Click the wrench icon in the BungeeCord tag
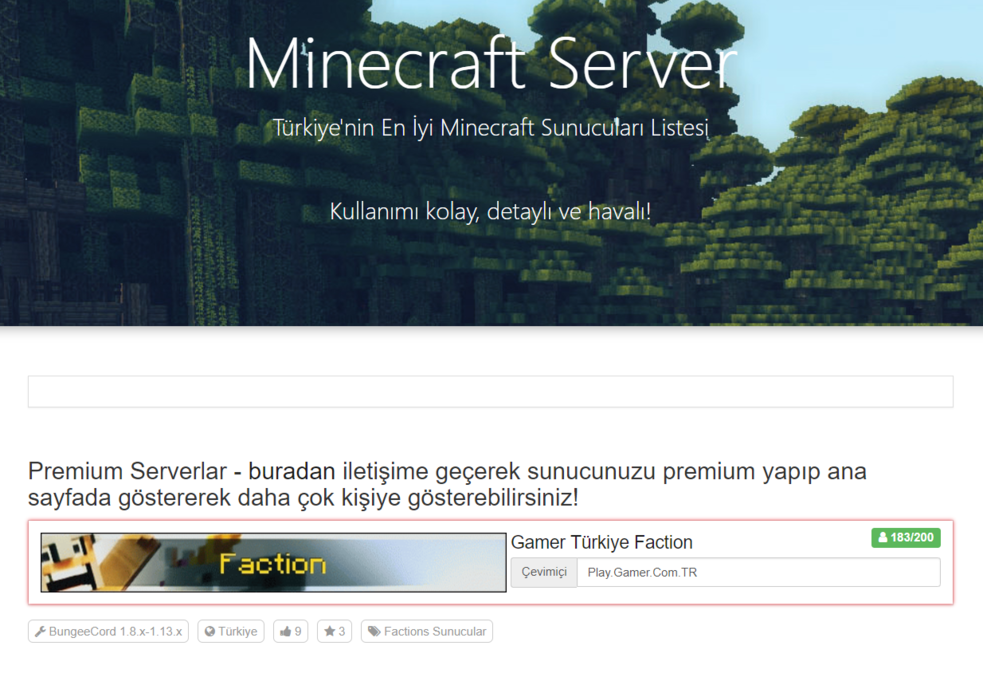 click(x=40, y=631)
